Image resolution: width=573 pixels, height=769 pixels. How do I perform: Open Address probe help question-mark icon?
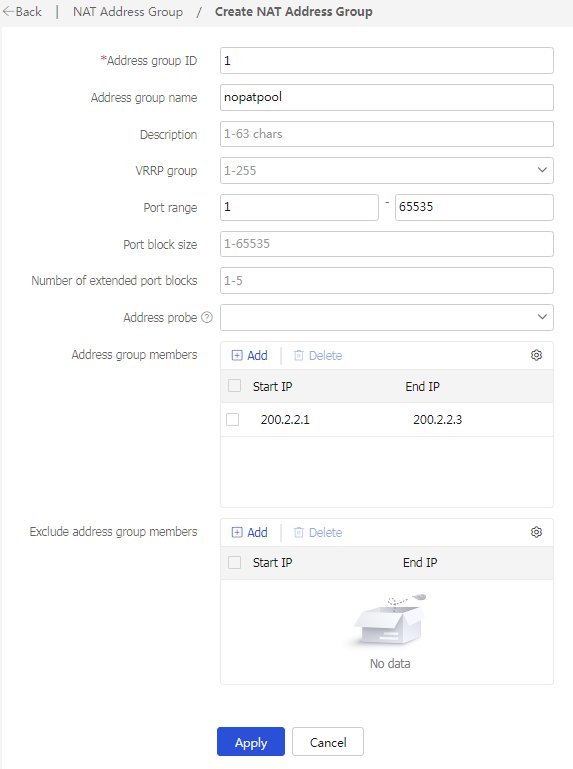coord(207,317)
